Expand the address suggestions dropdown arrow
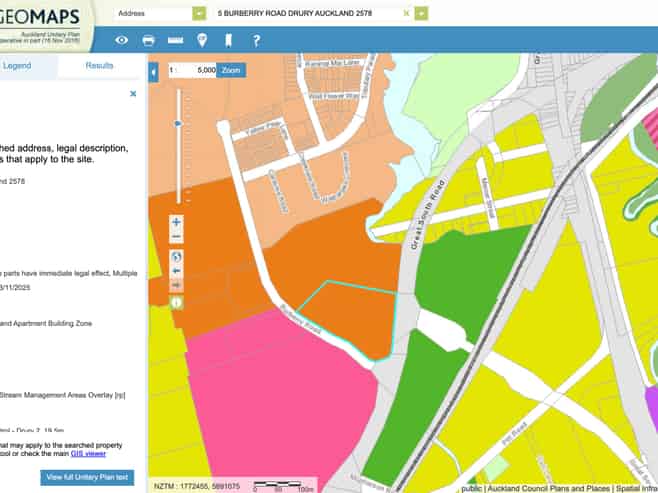Screen dimensions: 658x493 click(421, 14)
